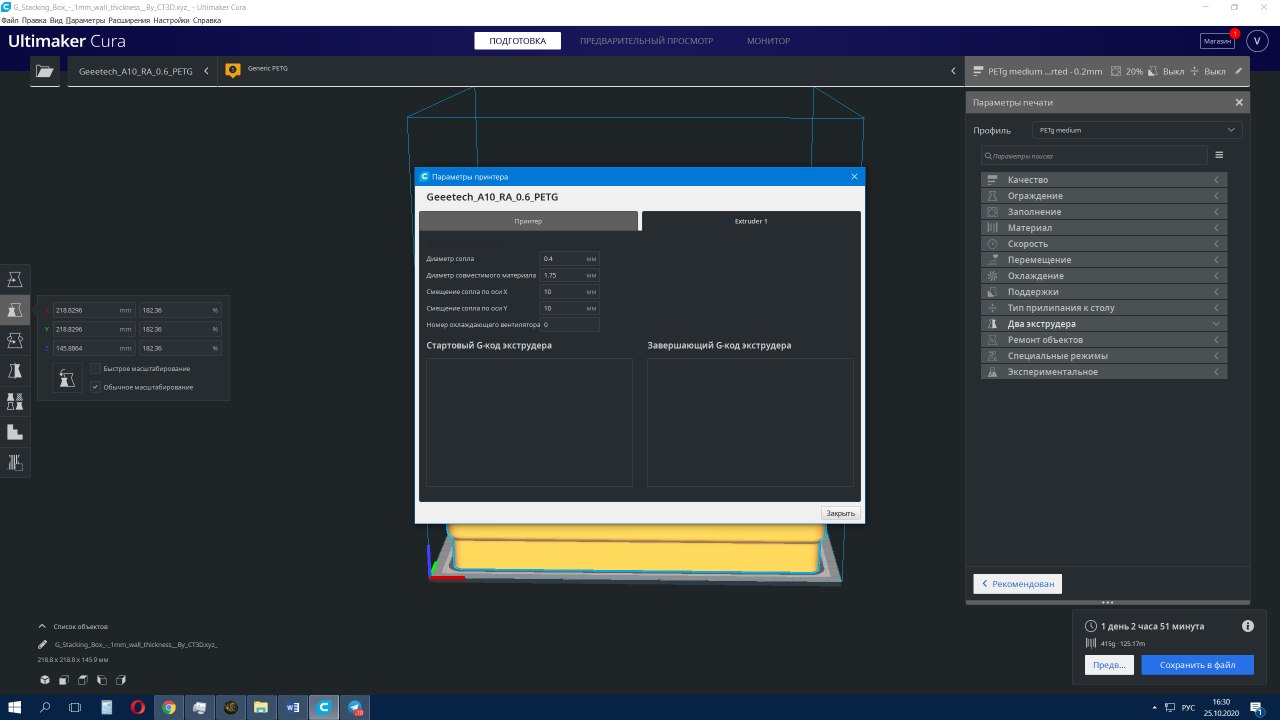
Task: Open the Профиль PETg medium dropdown
Action: pyautogui.click(x=1137, y=130)
